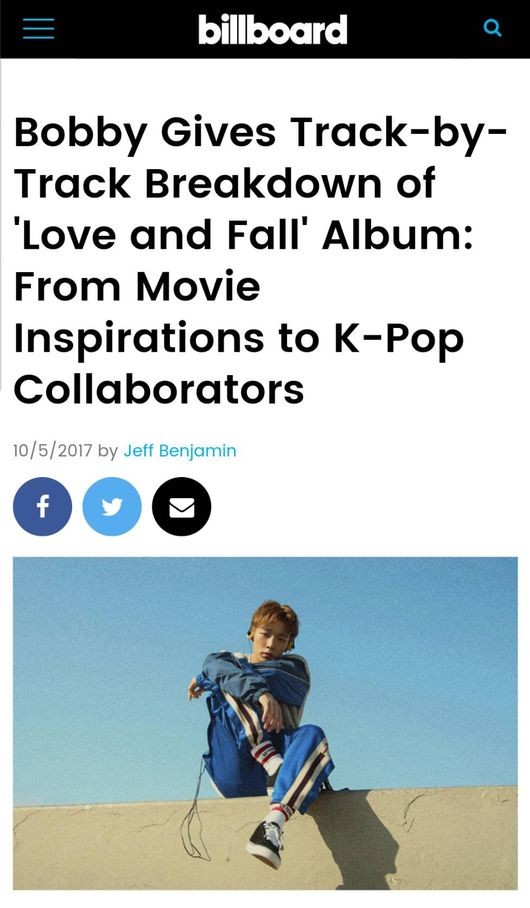Tap the search magnifier icon
Viewport: 530px width, 908px height.
pos(492,28)
